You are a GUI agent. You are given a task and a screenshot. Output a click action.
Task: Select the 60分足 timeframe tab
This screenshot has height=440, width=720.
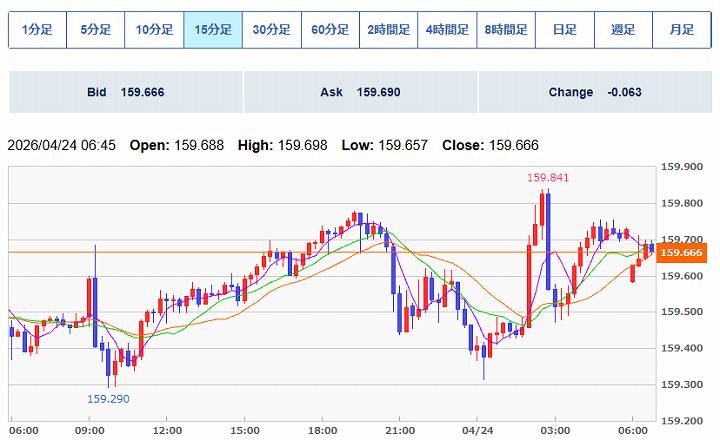(x=330, y=30)
